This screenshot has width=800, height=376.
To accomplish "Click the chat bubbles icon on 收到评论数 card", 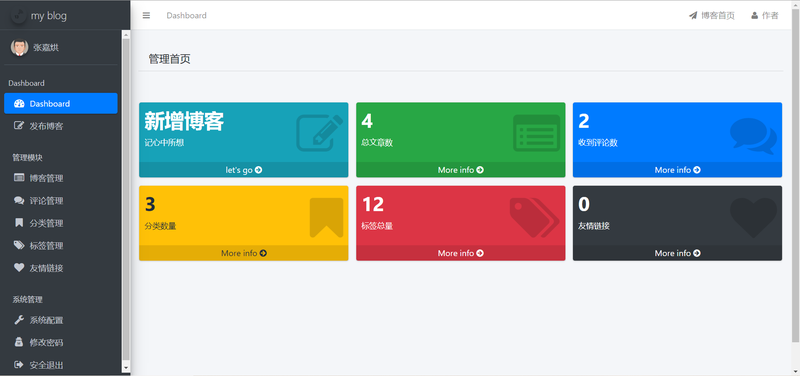I will [x=754, y=136].
